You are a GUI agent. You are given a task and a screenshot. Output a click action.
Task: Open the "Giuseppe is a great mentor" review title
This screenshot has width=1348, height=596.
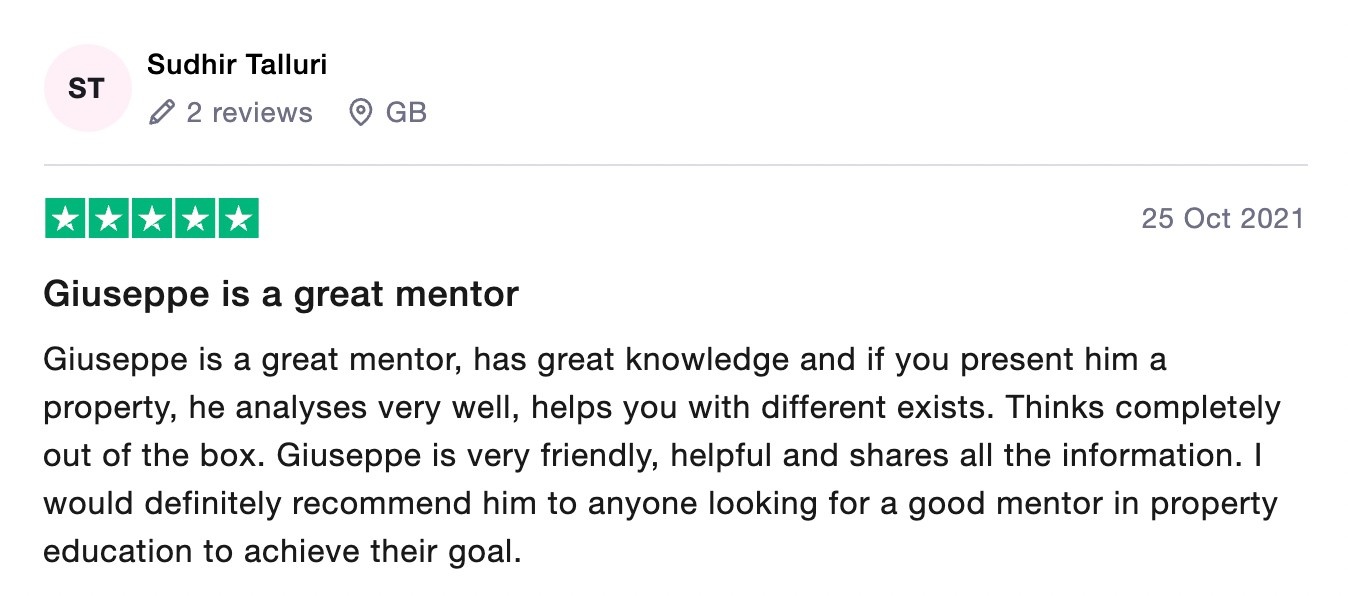coord(281,295)
